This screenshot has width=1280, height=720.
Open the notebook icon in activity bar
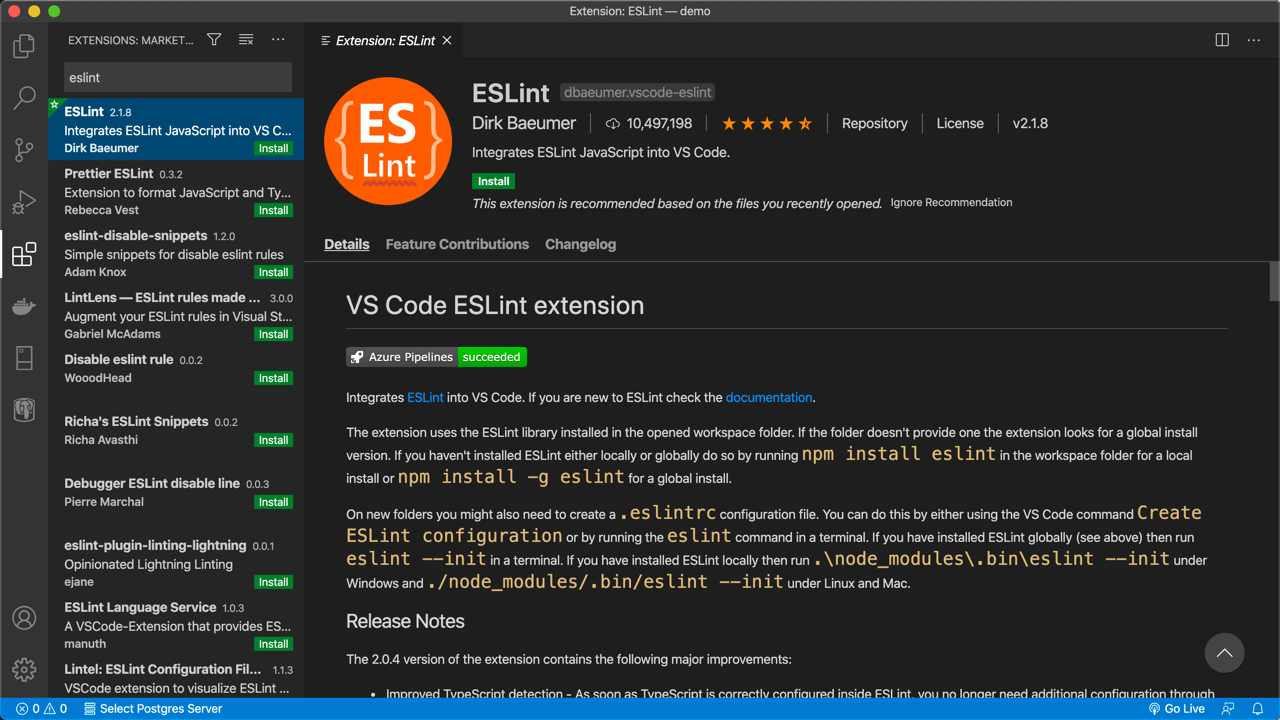click(x=24, y=358)
